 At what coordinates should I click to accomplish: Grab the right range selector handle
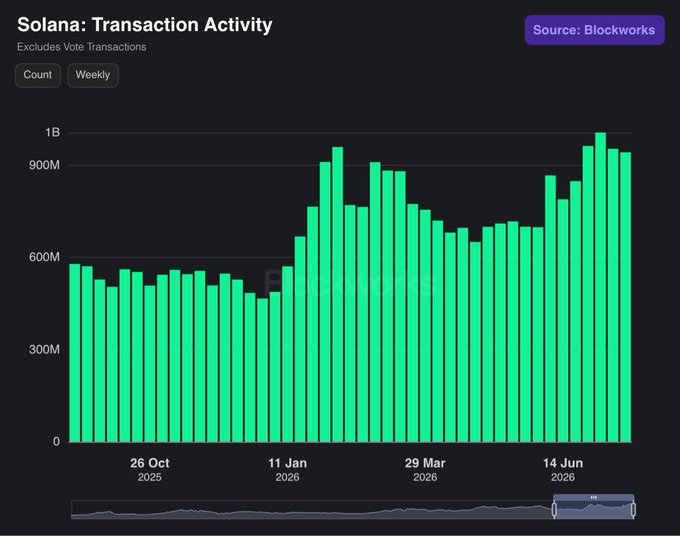tap(634, 510)
